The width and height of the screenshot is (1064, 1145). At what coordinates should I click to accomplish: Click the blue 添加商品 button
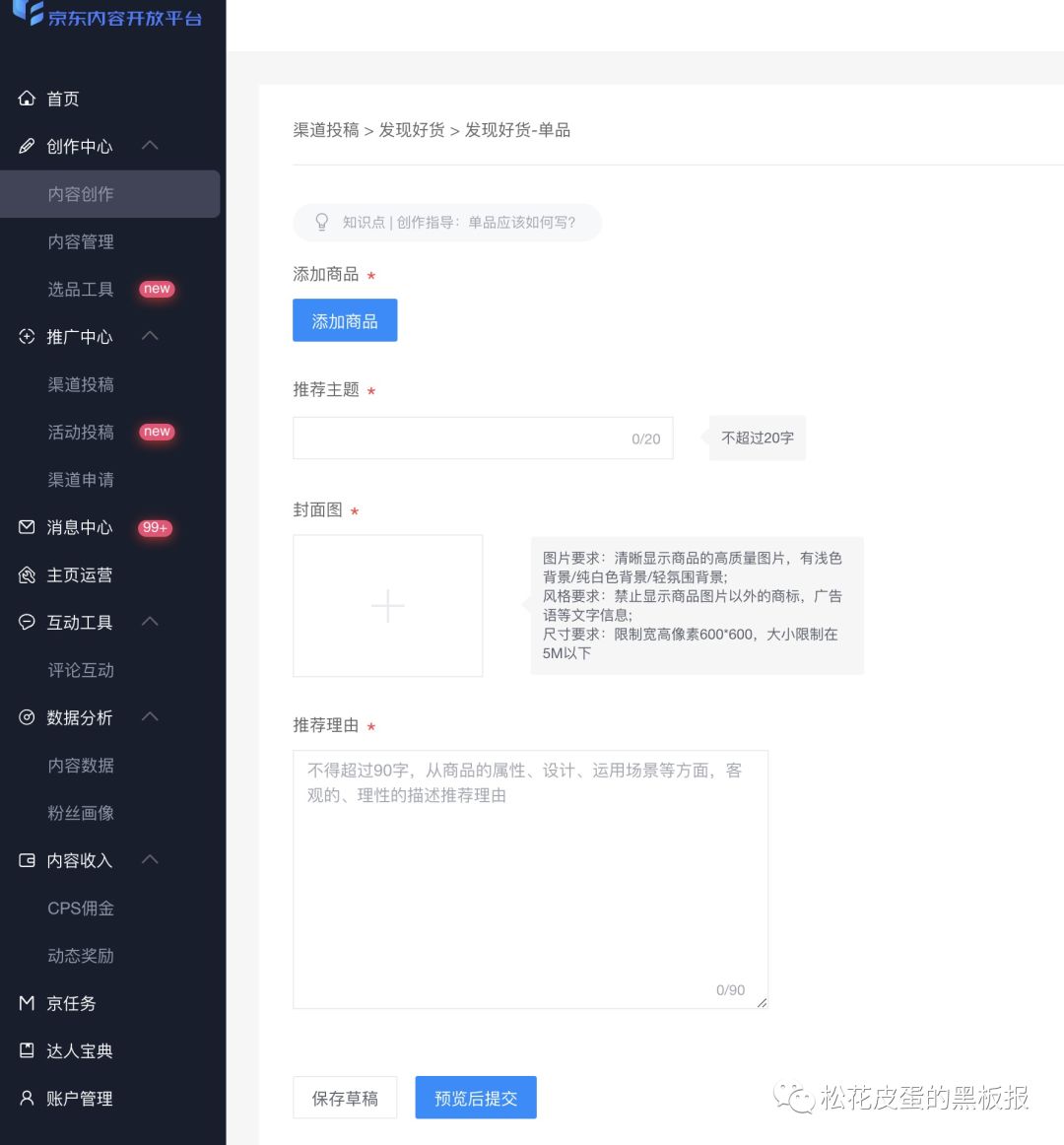(345, 320)
